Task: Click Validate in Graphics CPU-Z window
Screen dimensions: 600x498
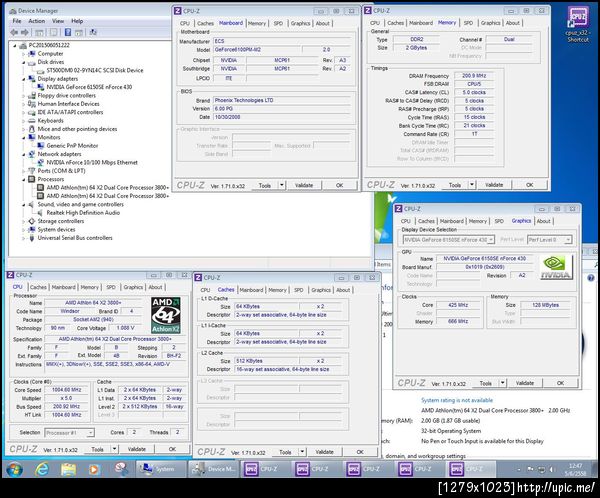Action: tap(524, 383)
